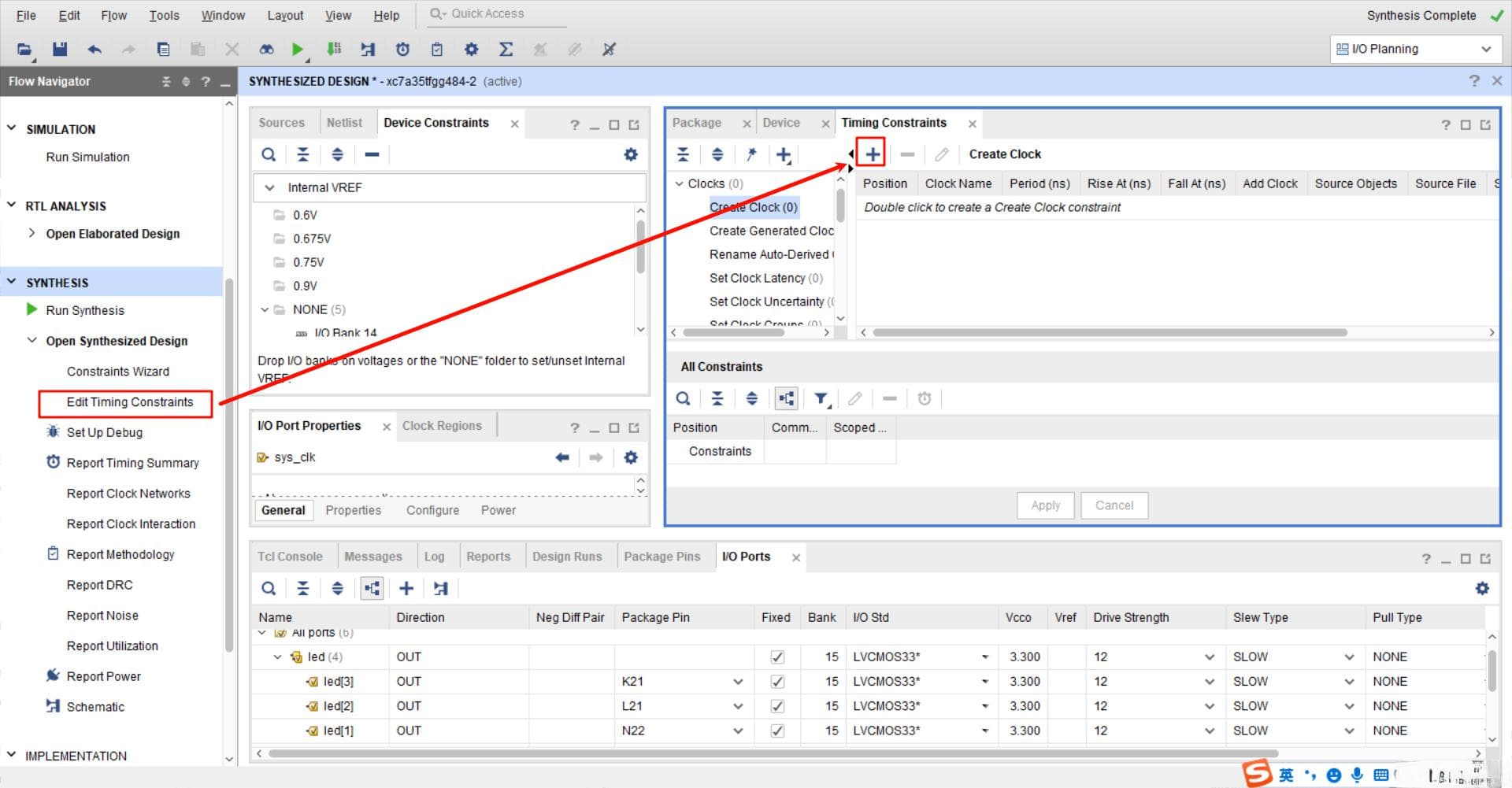The image size is (1512, 788).
Task: Collapse the led (4) port group
Action: click(277, 657)
